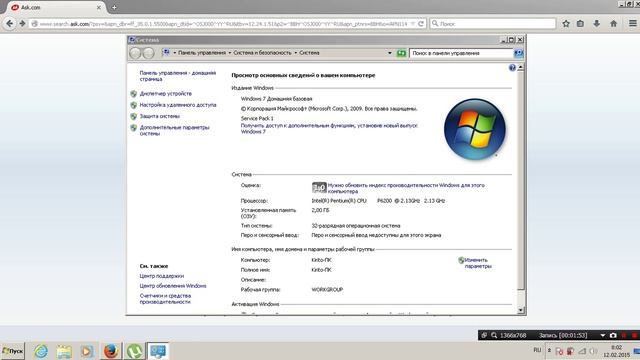
Task: Open Firefox downloads arrow icon
Action: [x=596, y=24]
